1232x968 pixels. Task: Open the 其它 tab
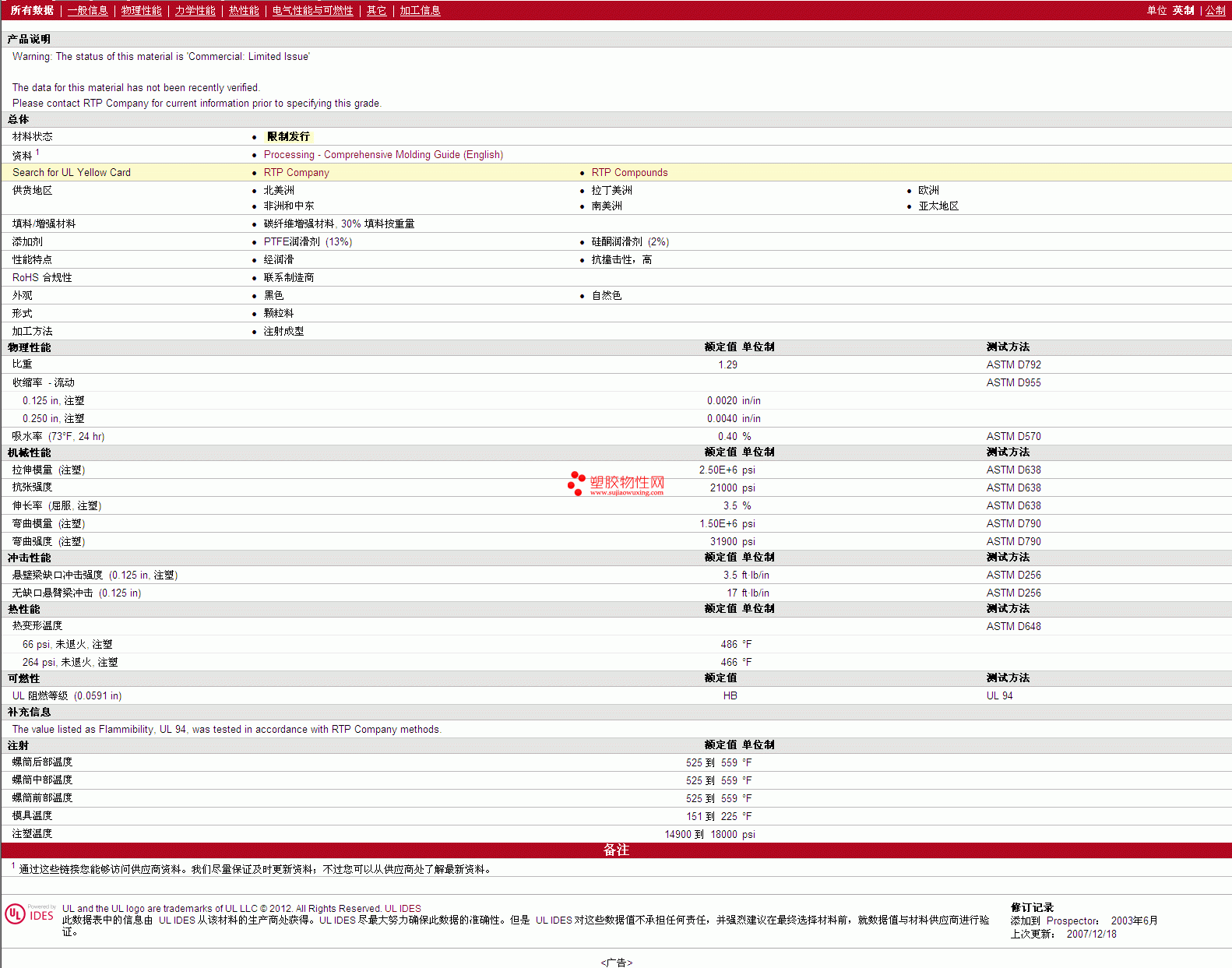coord(376,10)
